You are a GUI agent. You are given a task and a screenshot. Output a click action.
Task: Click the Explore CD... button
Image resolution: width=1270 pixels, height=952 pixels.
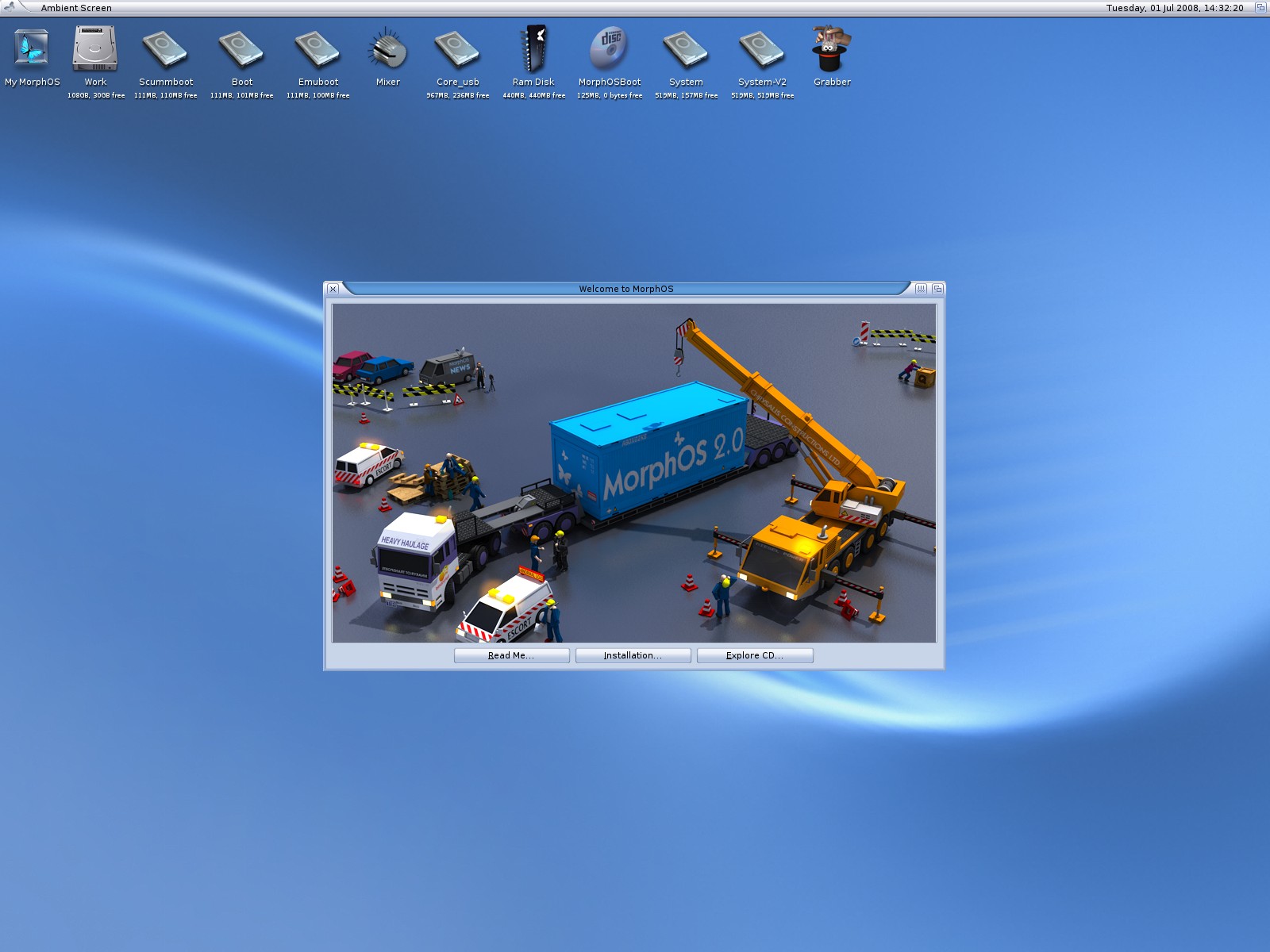(755, 655)
